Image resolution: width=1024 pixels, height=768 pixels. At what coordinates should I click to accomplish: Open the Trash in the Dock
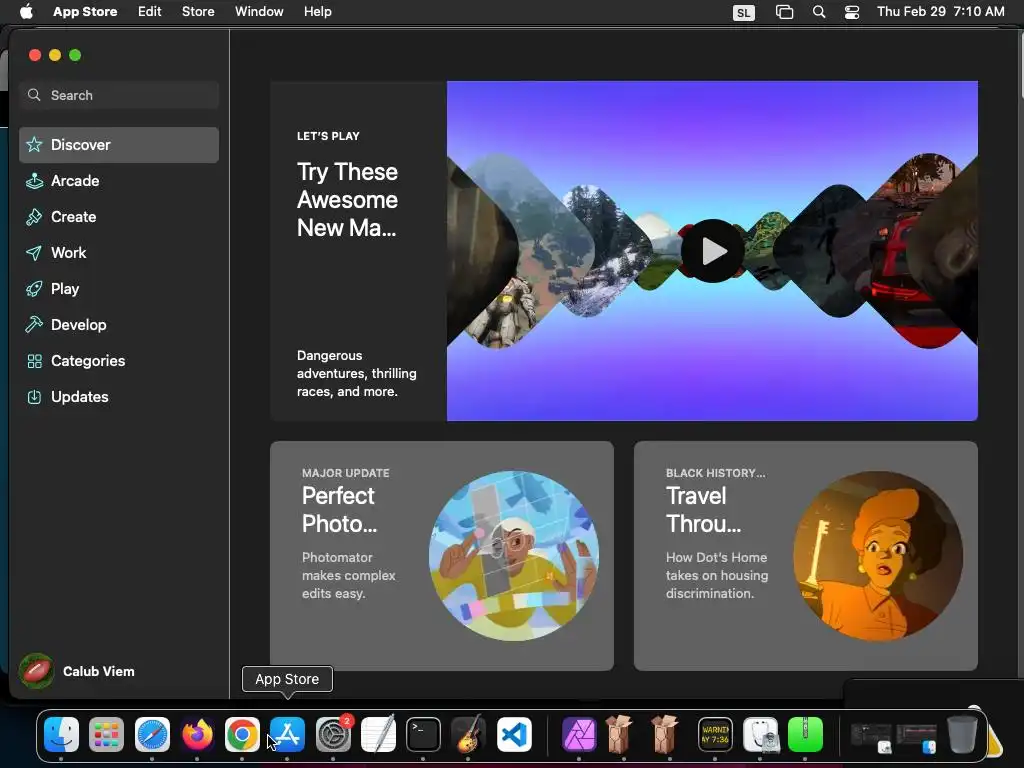click(961, 735)
